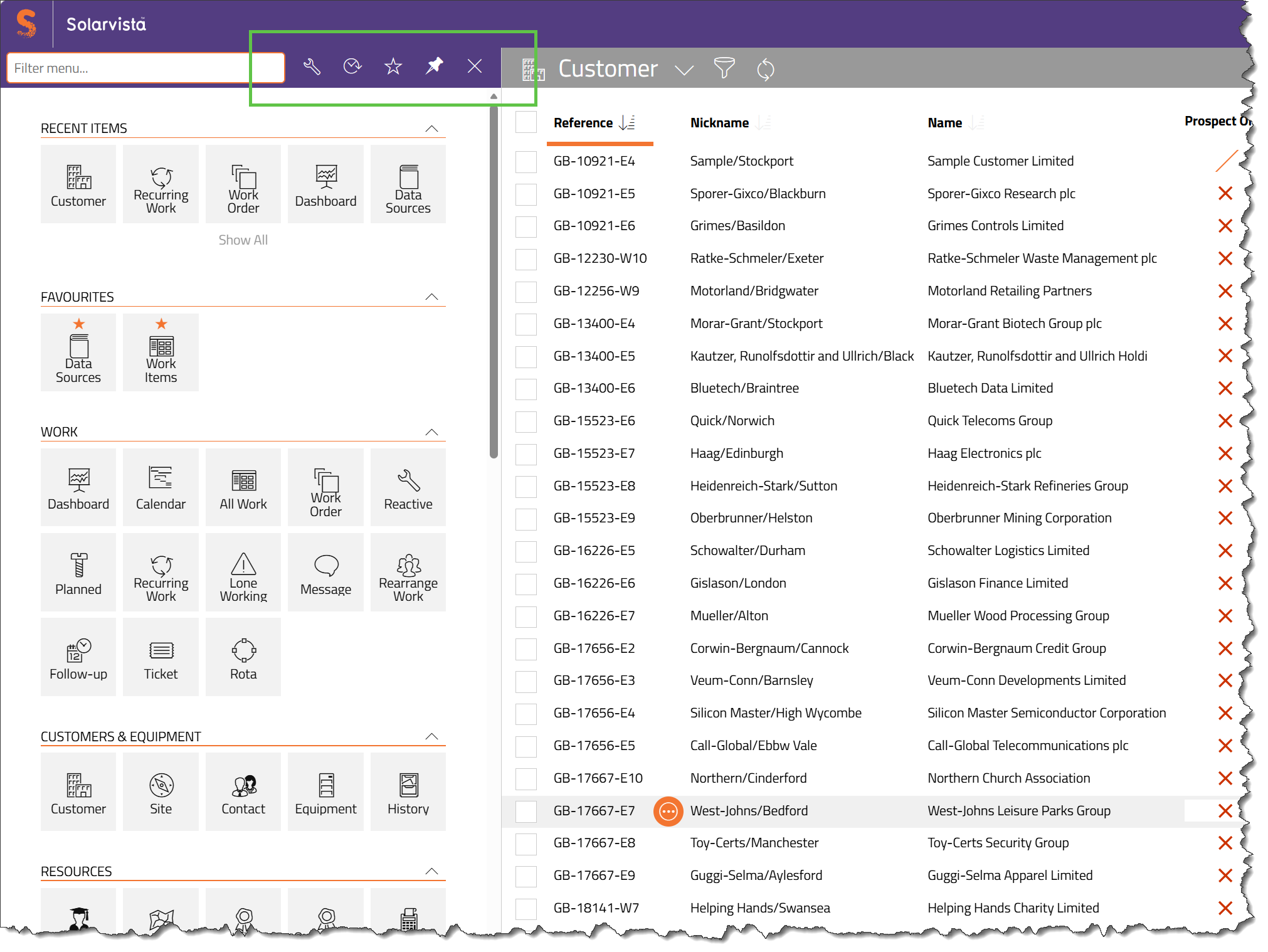Collapse the Recent Items section
The height and width of the screenshot is (952, 1268).
pos(431,129)
